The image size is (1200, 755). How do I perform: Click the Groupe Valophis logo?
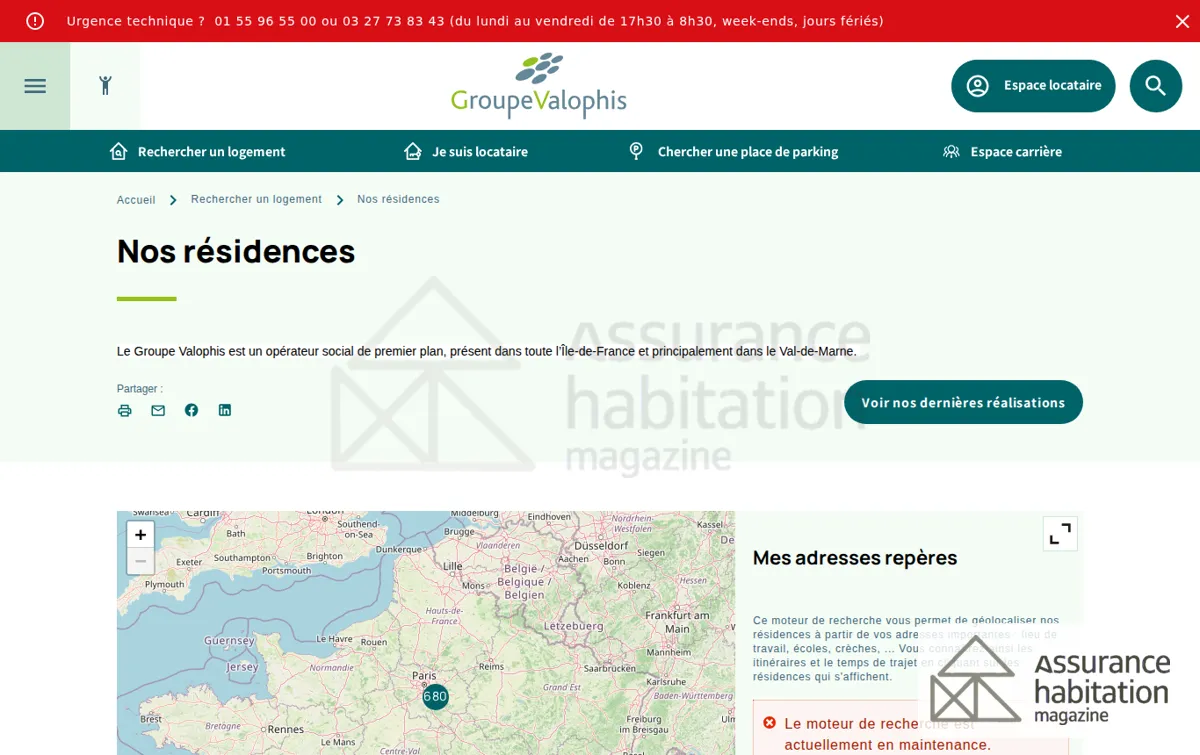click(538, 86)
